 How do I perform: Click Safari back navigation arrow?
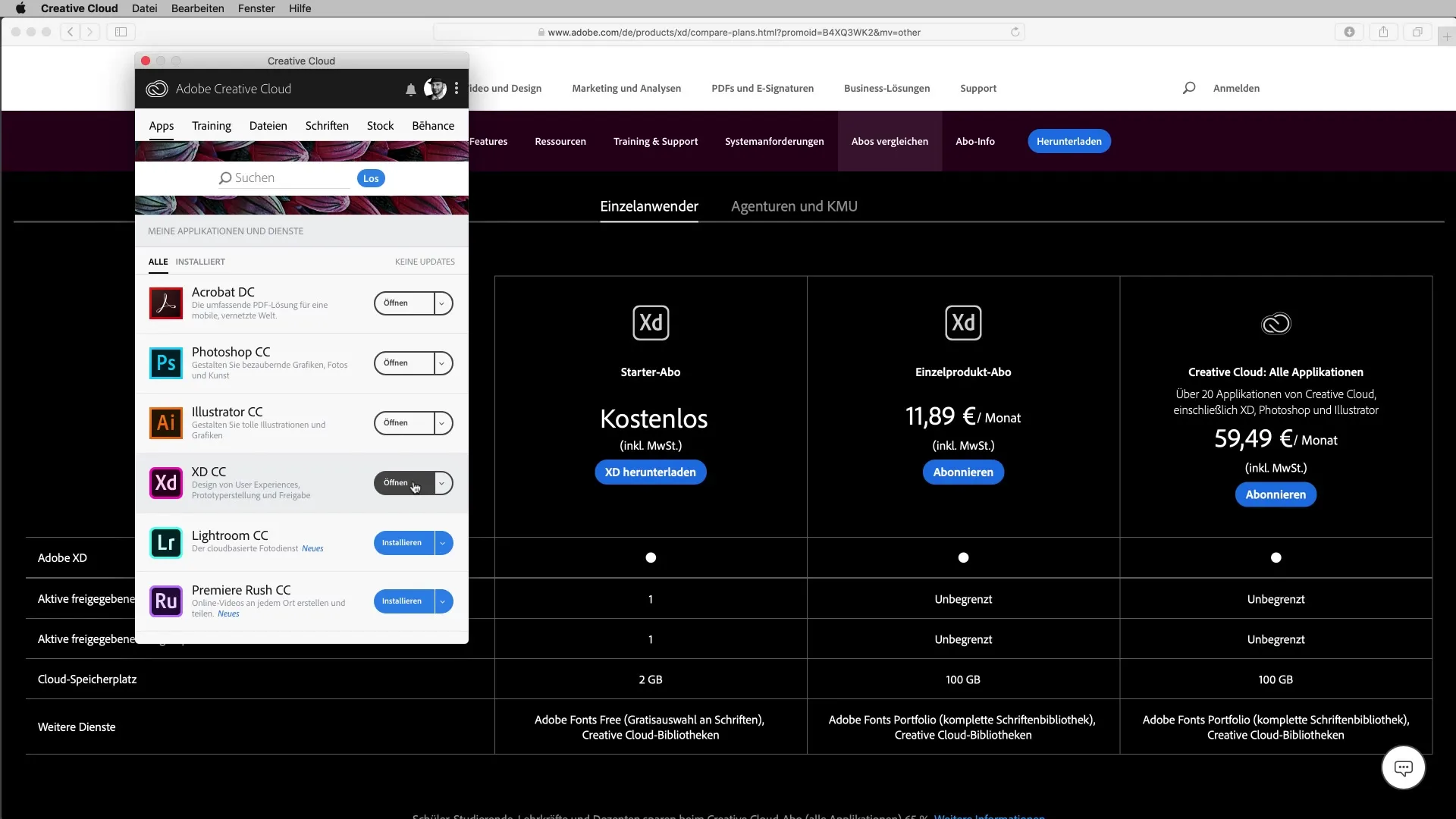[70, 32]
